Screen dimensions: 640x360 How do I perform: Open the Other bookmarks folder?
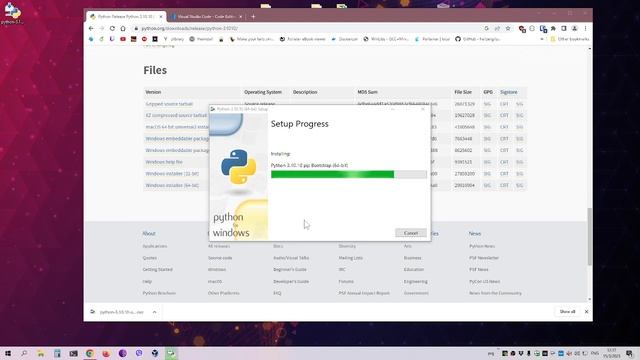coord(570,39)
